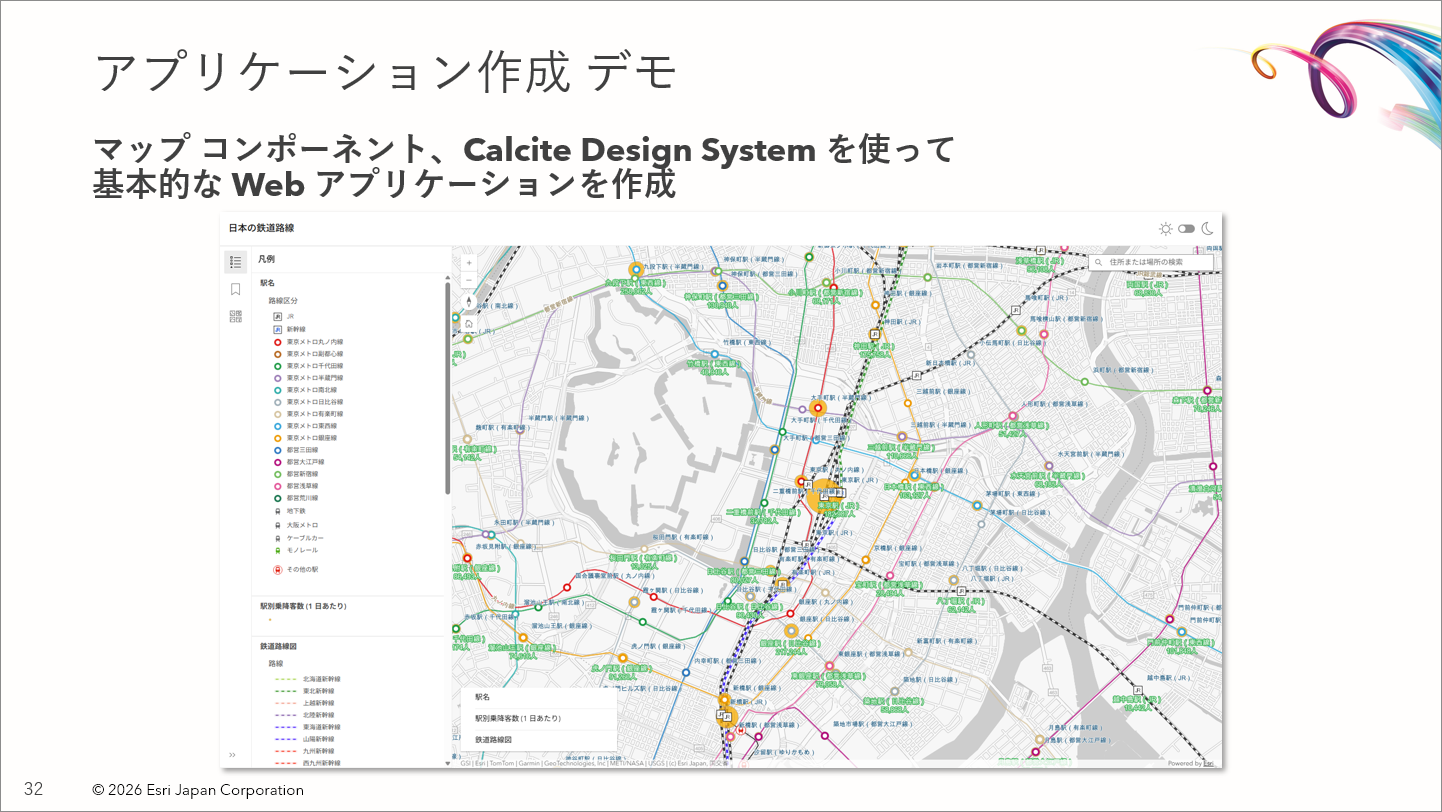This screenshot has width=1442, height=812.
Task: Click the 北陸新幹線 legend entry
Action: click(305, 715)
